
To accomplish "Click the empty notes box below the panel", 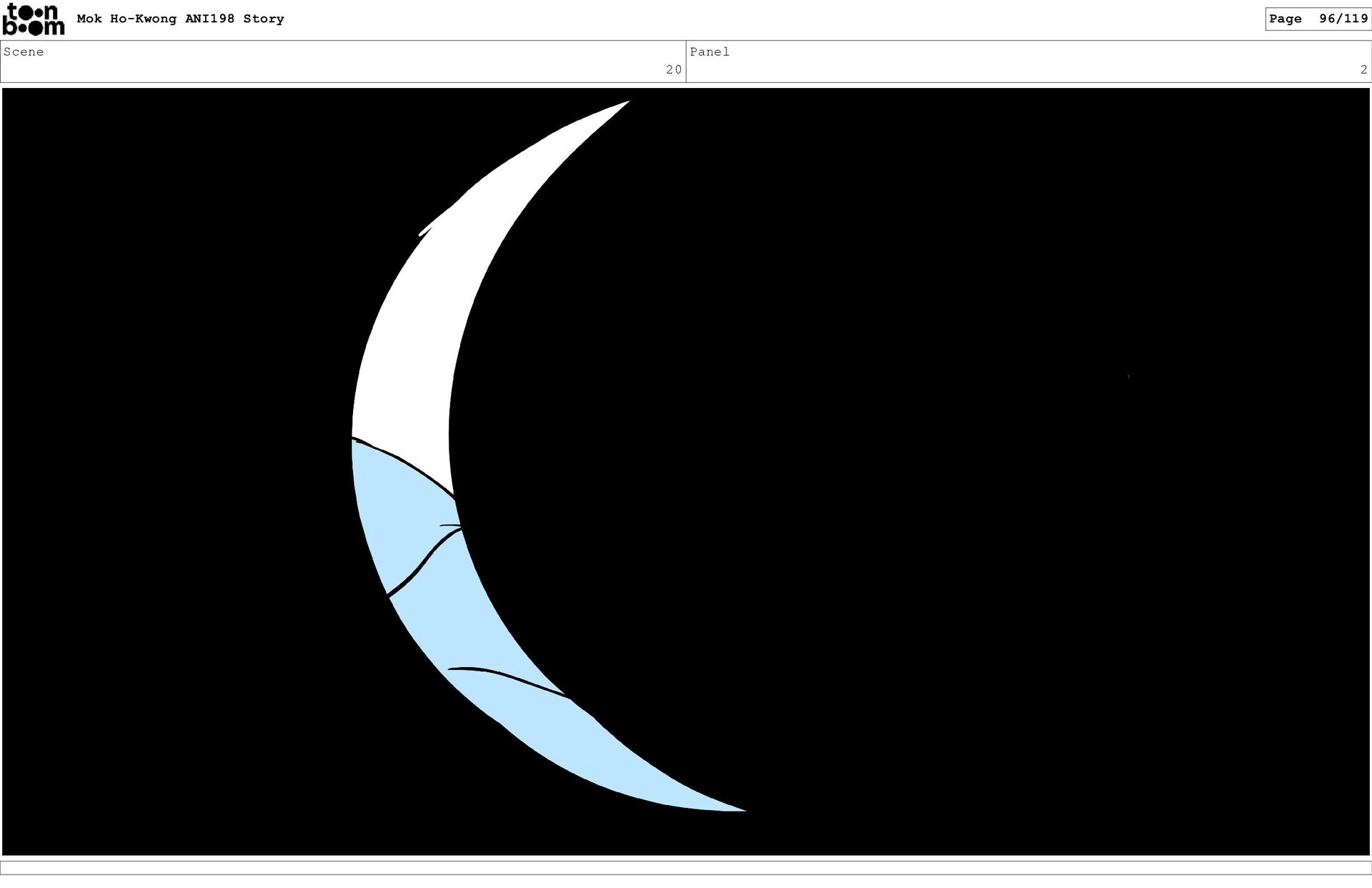I will [686, 868].
